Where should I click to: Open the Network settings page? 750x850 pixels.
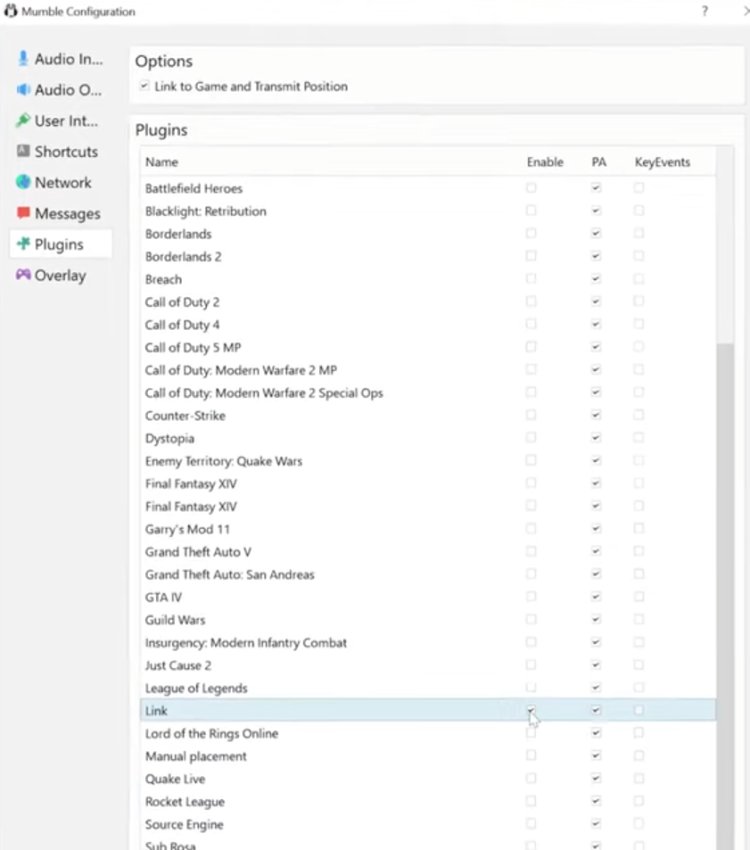coord(61,182)
